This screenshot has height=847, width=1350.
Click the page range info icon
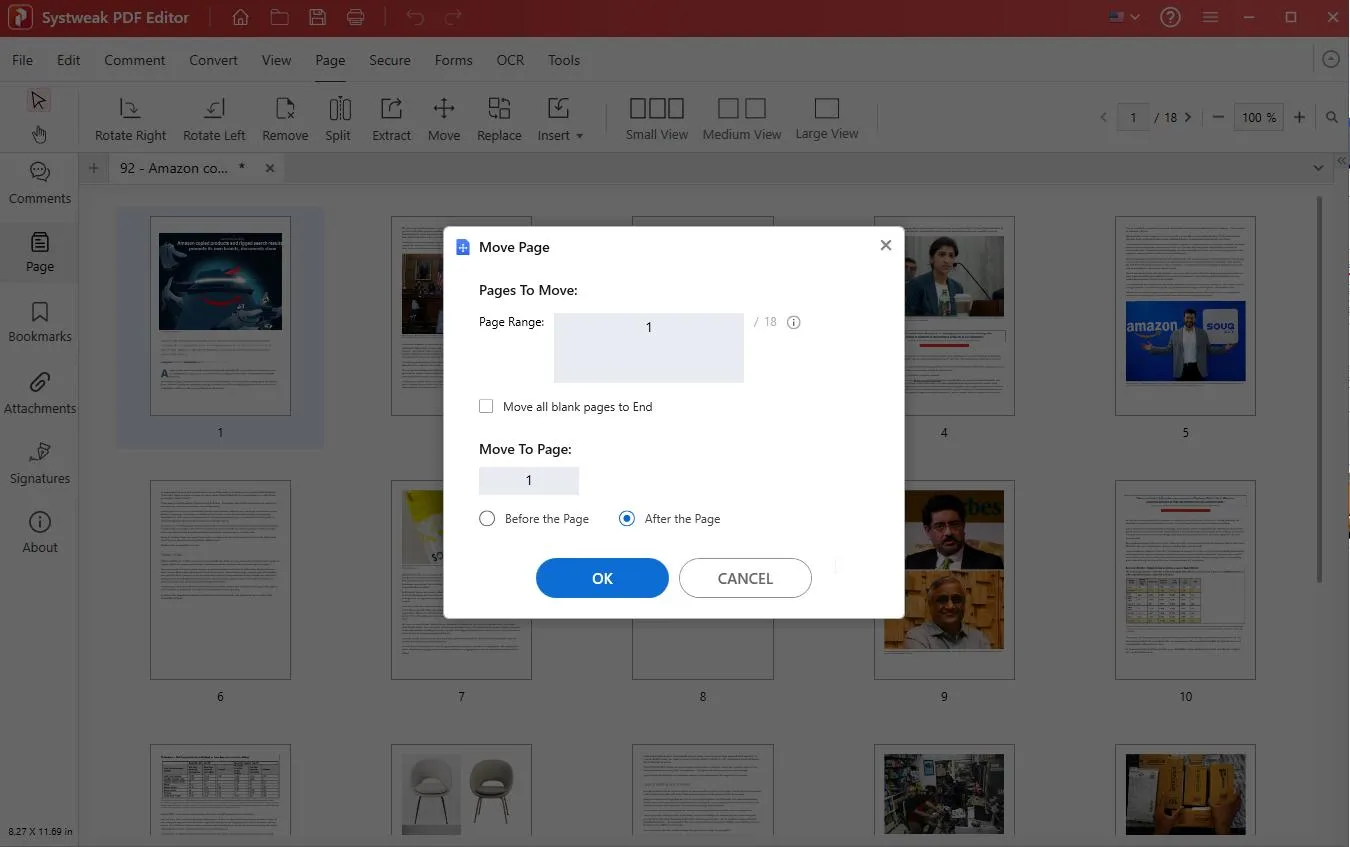coord(794,322)
